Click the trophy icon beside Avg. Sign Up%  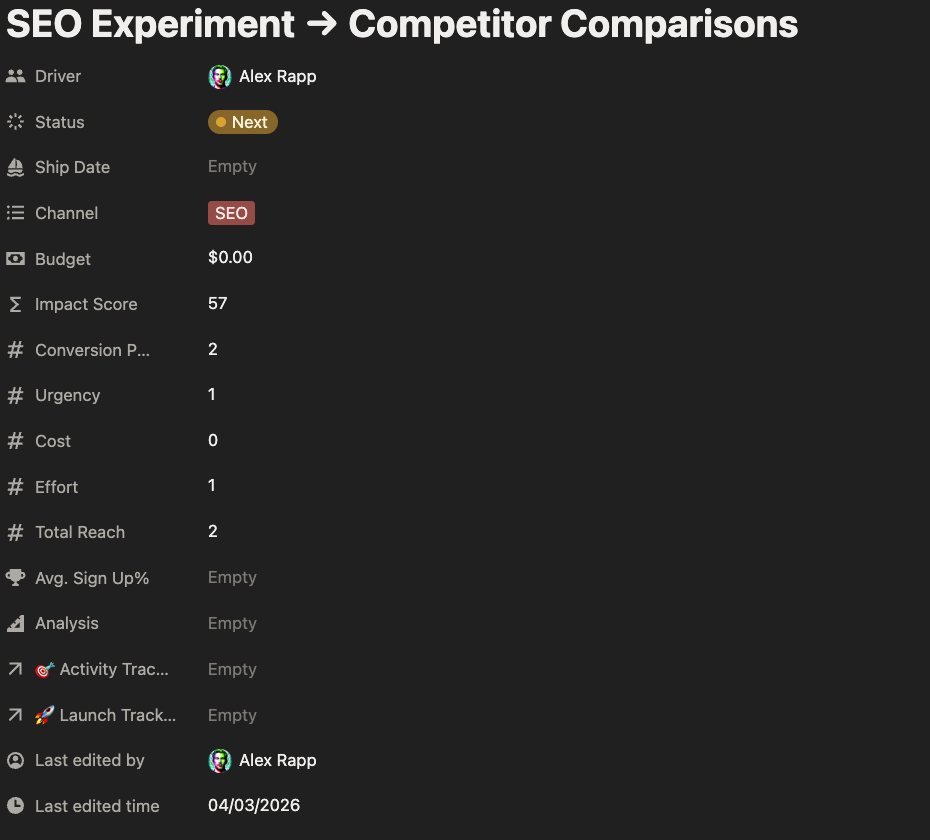[x=15, y=577]
